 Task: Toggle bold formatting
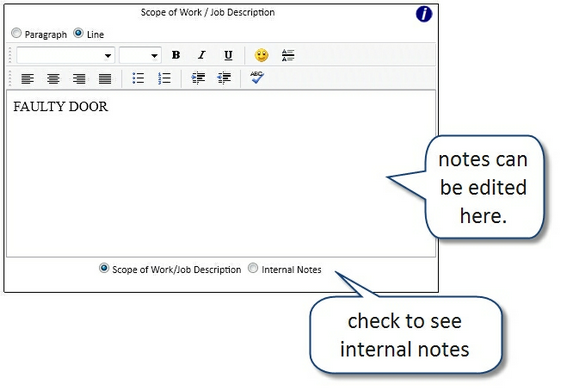[x=176, y=55]
